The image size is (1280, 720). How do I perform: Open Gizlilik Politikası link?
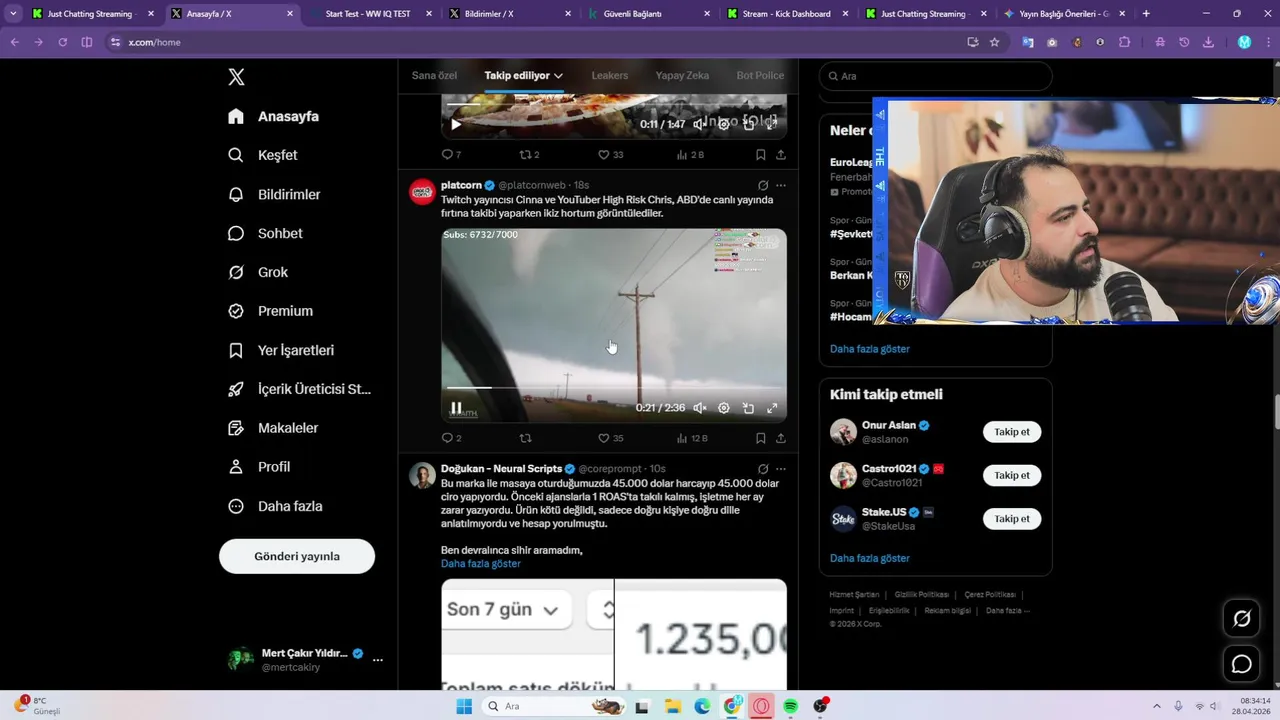tap(922, 595)
